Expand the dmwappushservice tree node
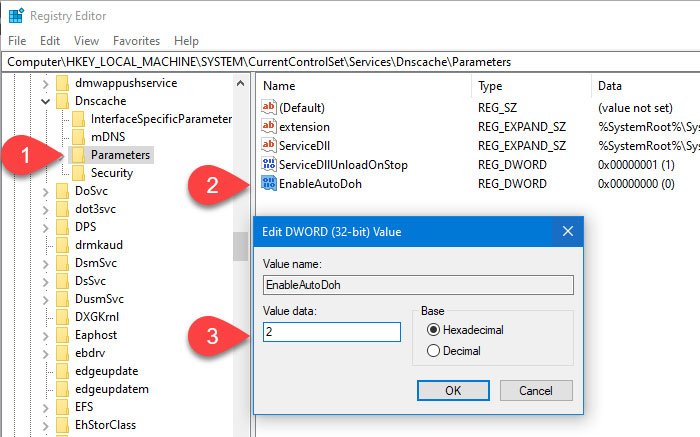 [x=46, y=83]
